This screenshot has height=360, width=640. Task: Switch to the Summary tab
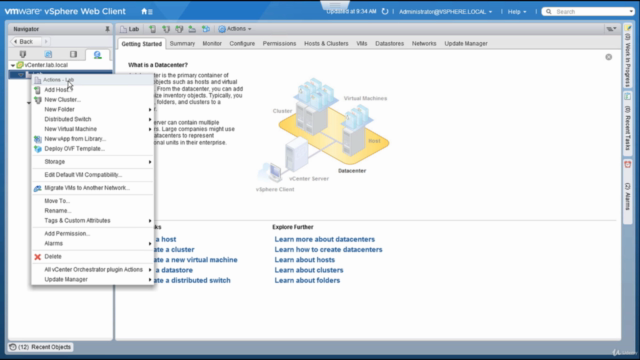(x=182, y=43)
